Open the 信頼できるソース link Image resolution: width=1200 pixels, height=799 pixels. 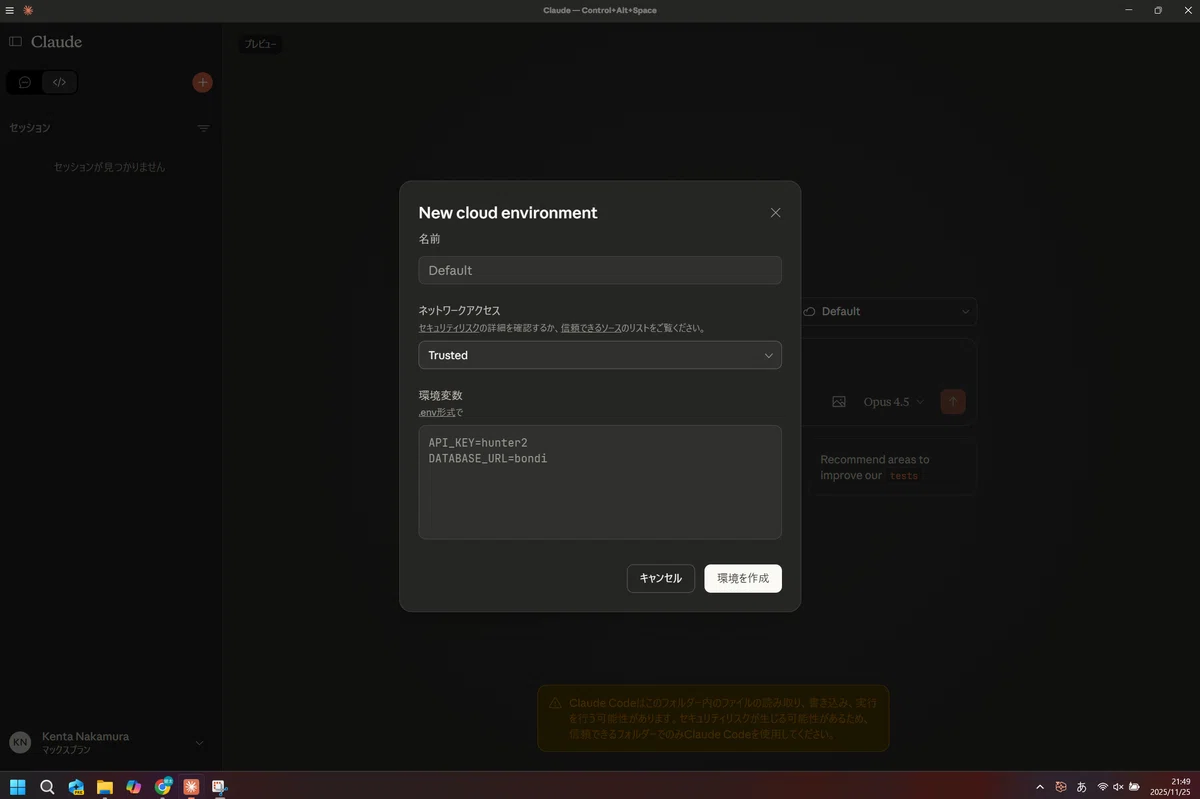[590, 328]
